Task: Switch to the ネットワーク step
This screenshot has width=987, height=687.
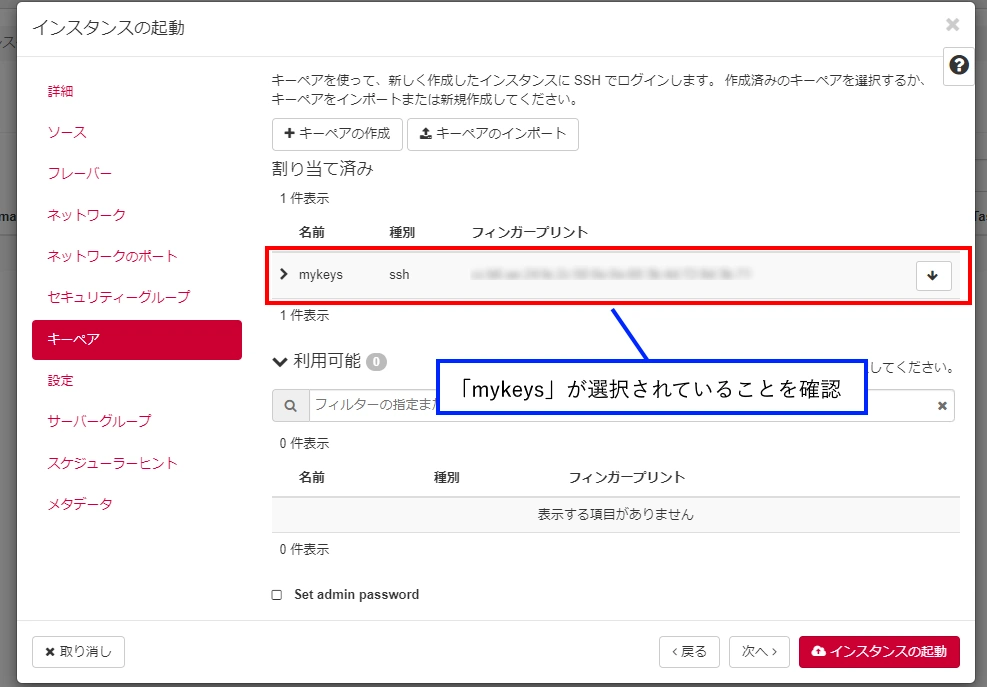Action: [87, 215]
